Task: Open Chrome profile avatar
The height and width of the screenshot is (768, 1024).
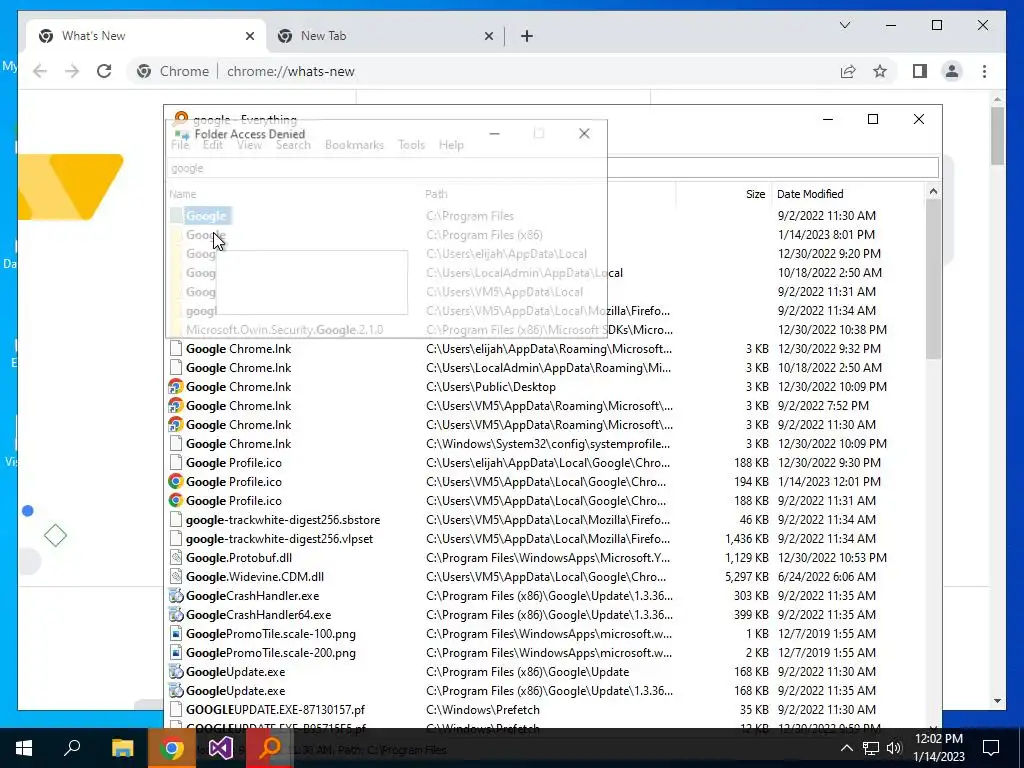Action: pos(952,71)
